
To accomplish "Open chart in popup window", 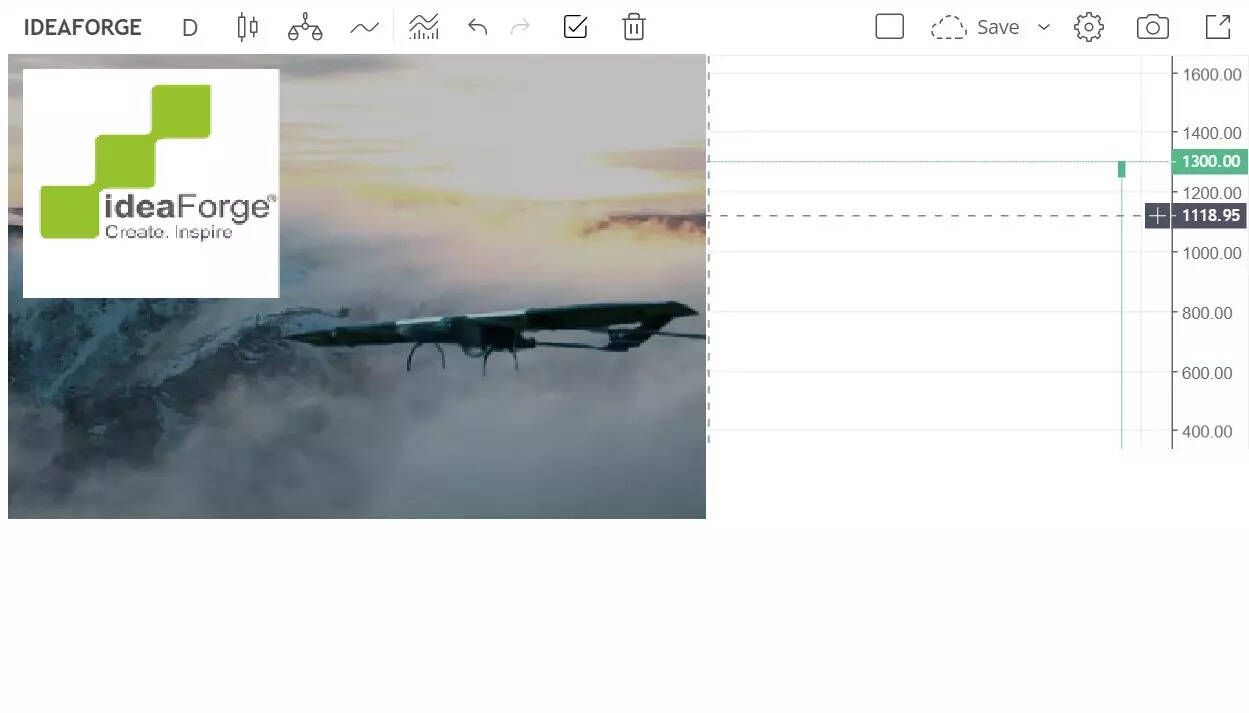I will click(1217, 27).
